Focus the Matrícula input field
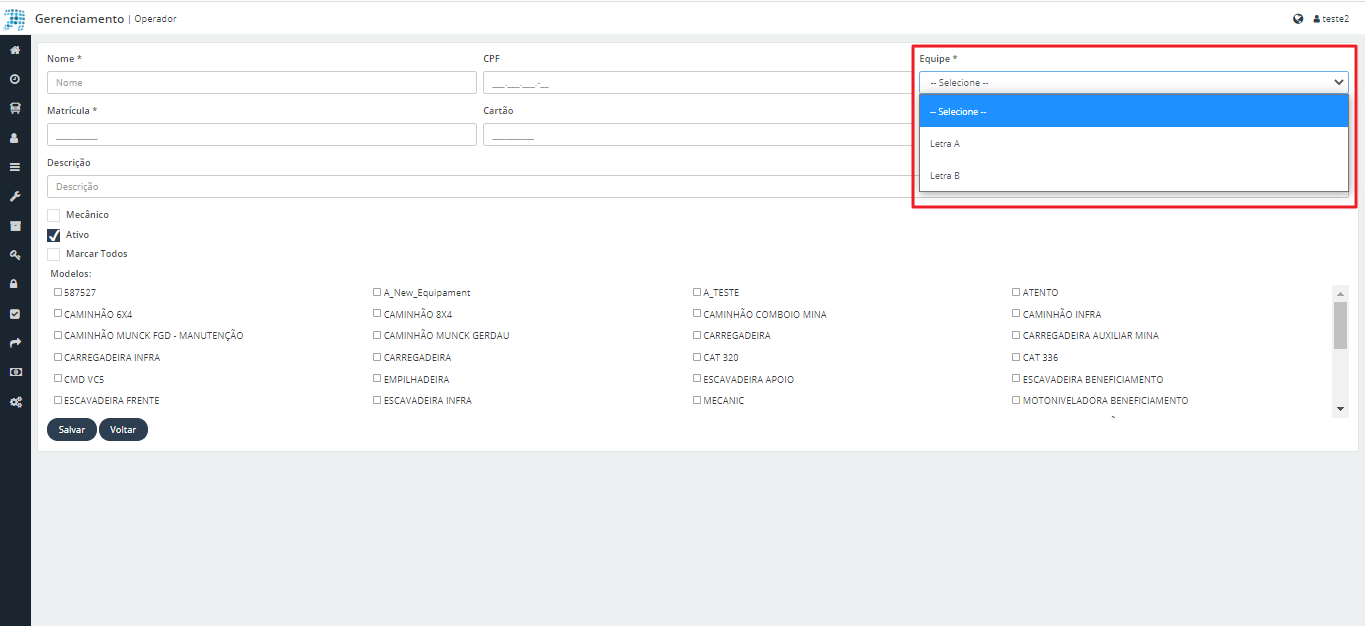Screen dimensions: 1365x626 (262, 134)
